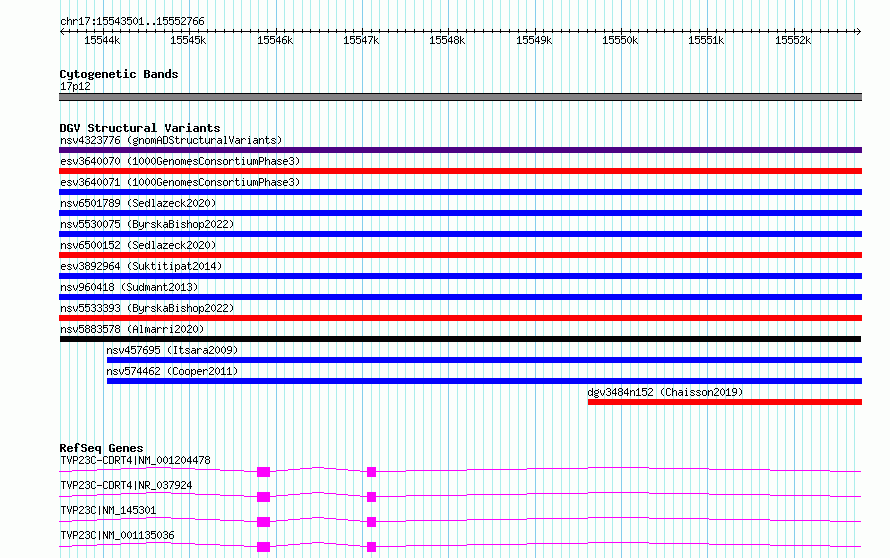
Task: Click the blue nsv574462 variant bar
Action: click(x=484, y=381)
